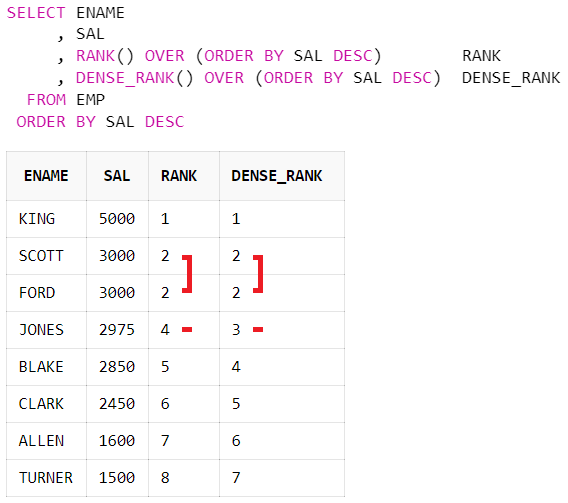
Task: Select the 3000 salary in the SCOTT row
Action: click(x=117, y=256)
